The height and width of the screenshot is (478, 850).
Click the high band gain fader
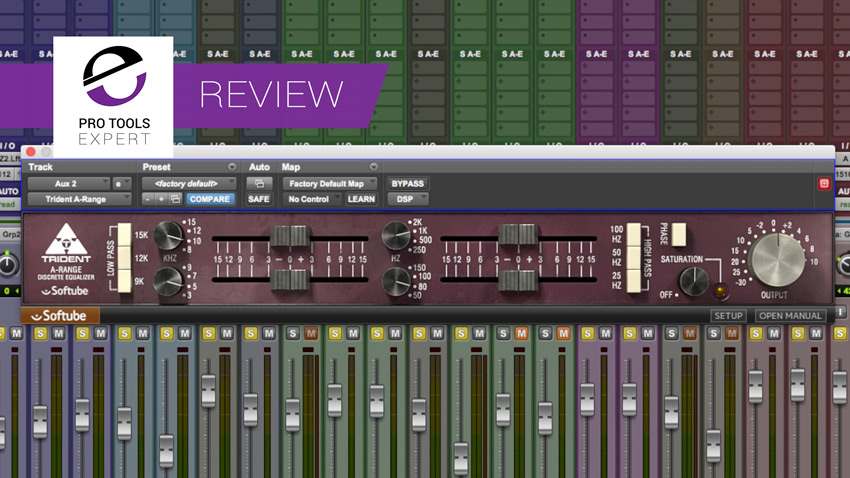290,236
